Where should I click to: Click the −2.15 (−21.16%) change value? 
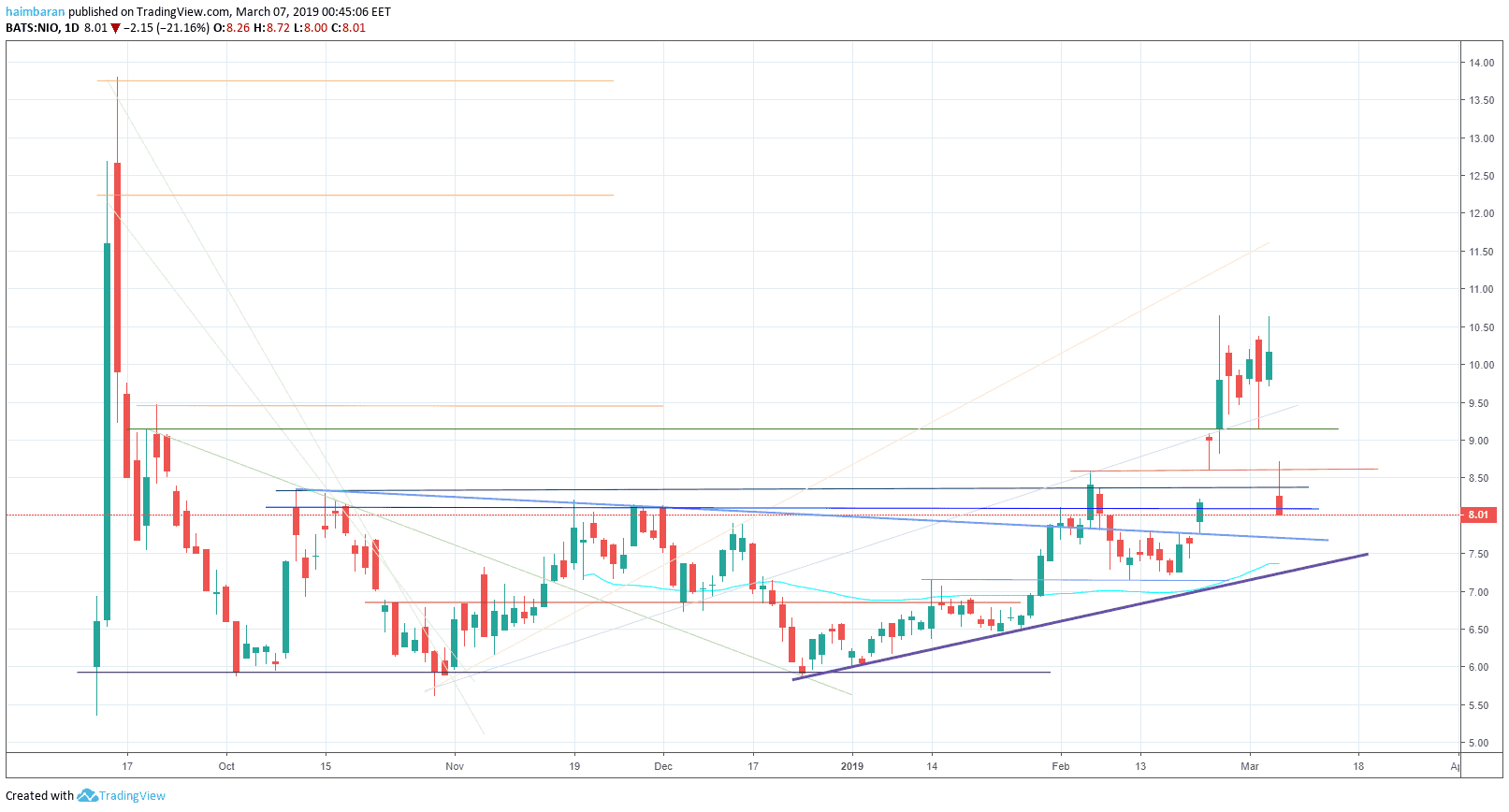point(167,28)
